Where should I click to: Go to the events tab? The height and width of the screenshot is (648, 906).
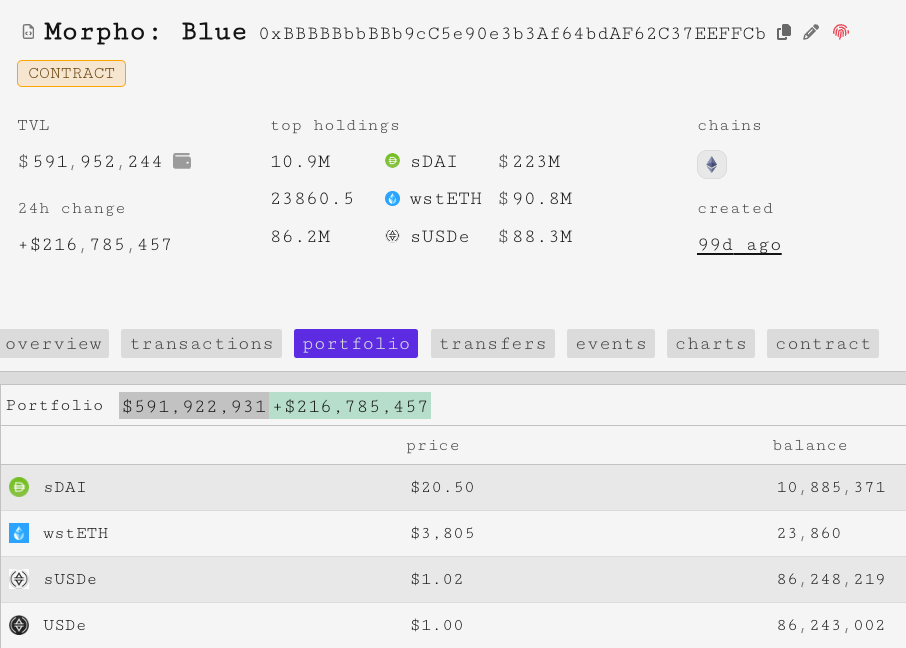coord(611,344)
